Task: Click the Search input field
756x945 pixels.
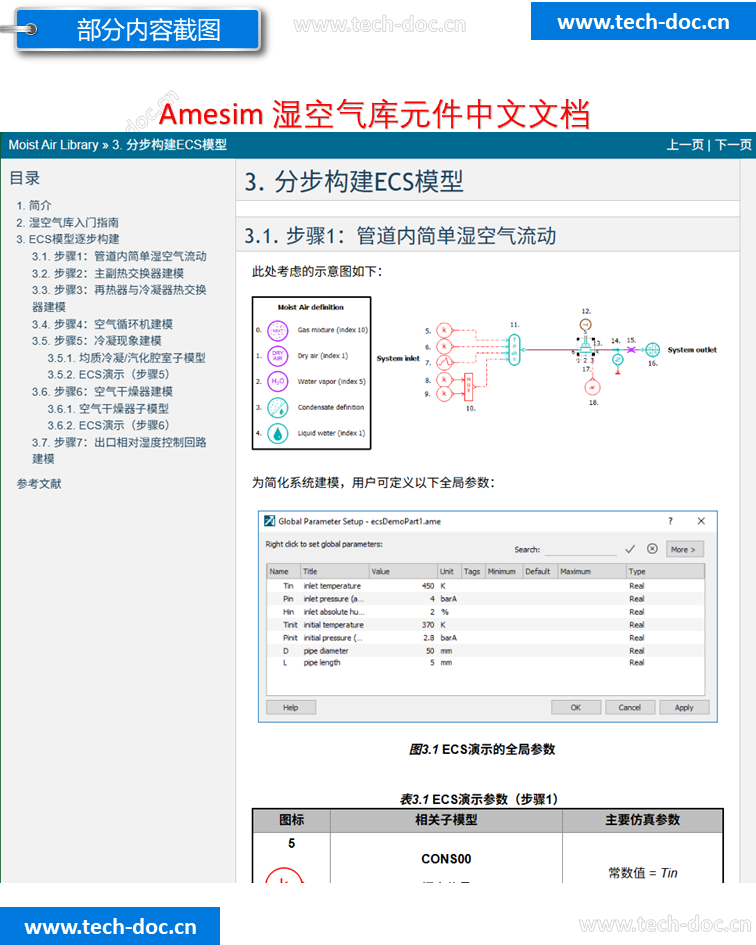Action: 581,549
